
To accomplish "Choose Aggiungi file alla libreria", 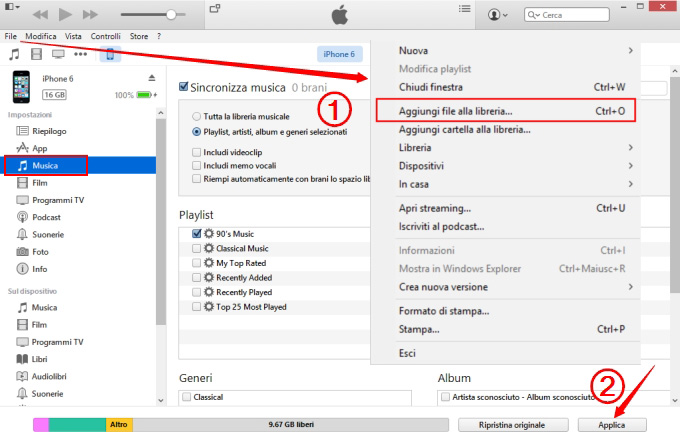I will click(x=506, y=111).
